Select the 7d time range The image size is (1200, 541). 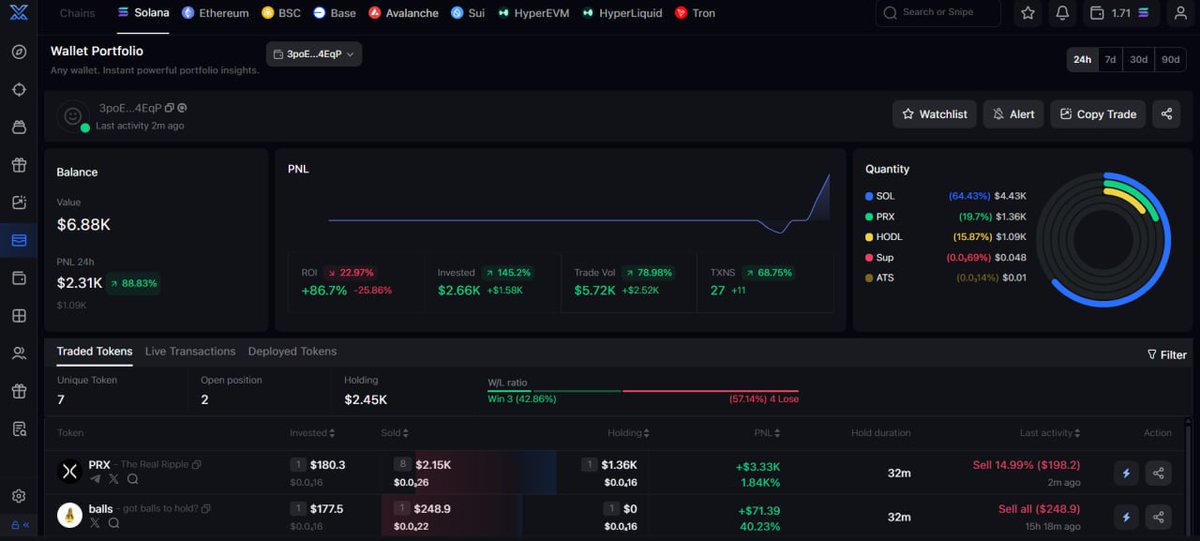1110,60
